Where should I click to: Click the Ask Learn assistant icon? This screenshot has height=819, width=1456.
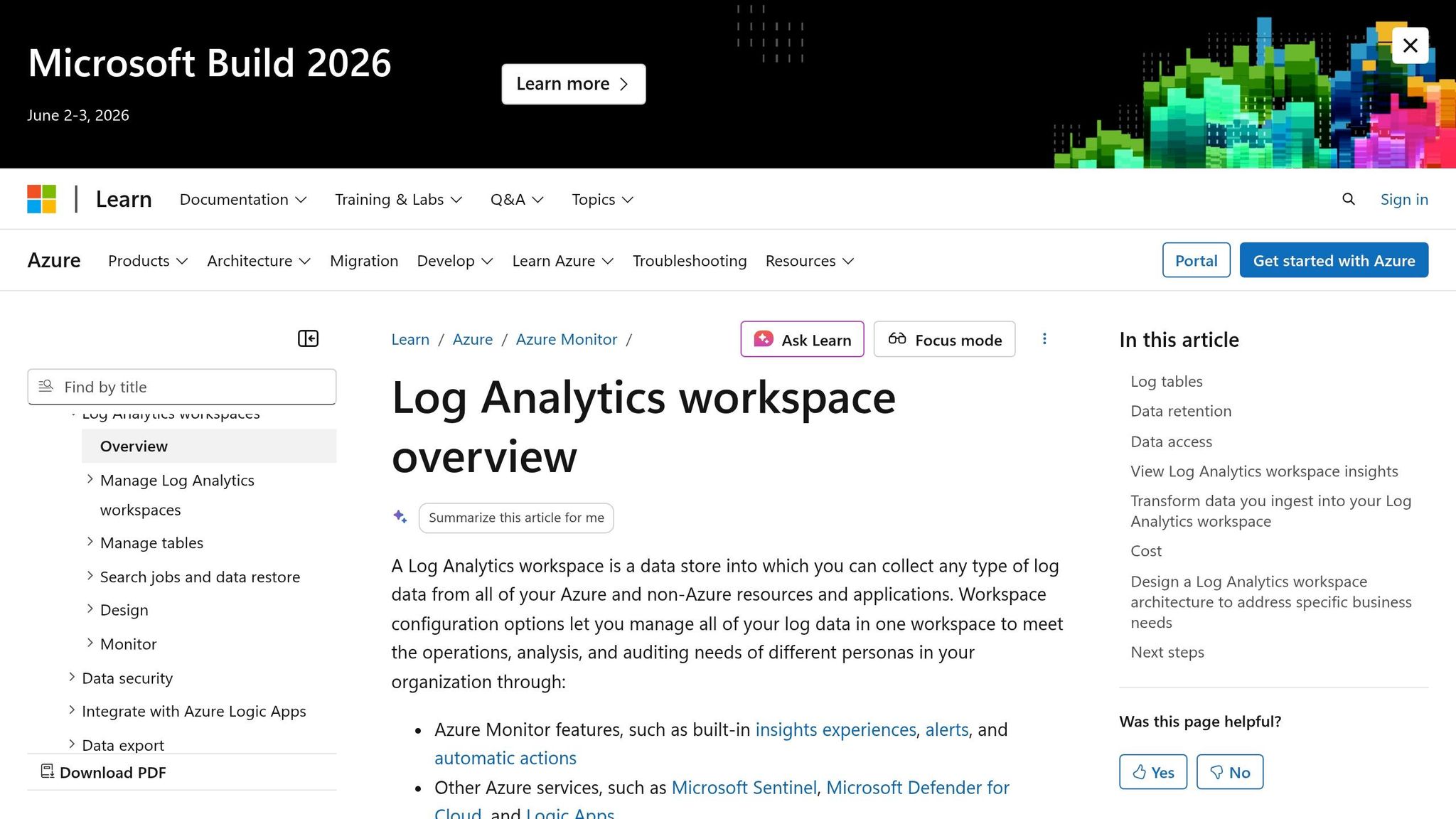coord(763,339)
